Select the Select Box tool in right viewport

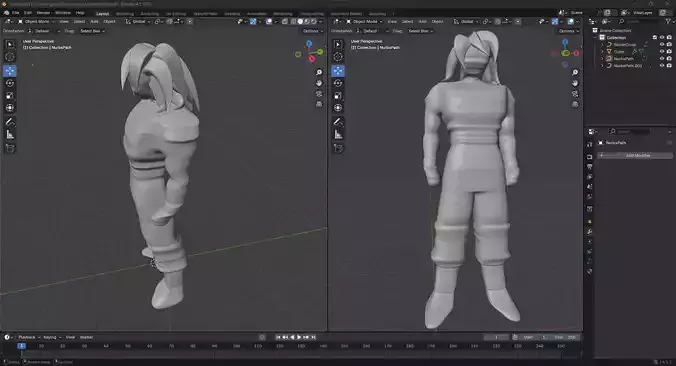(338, 44)
